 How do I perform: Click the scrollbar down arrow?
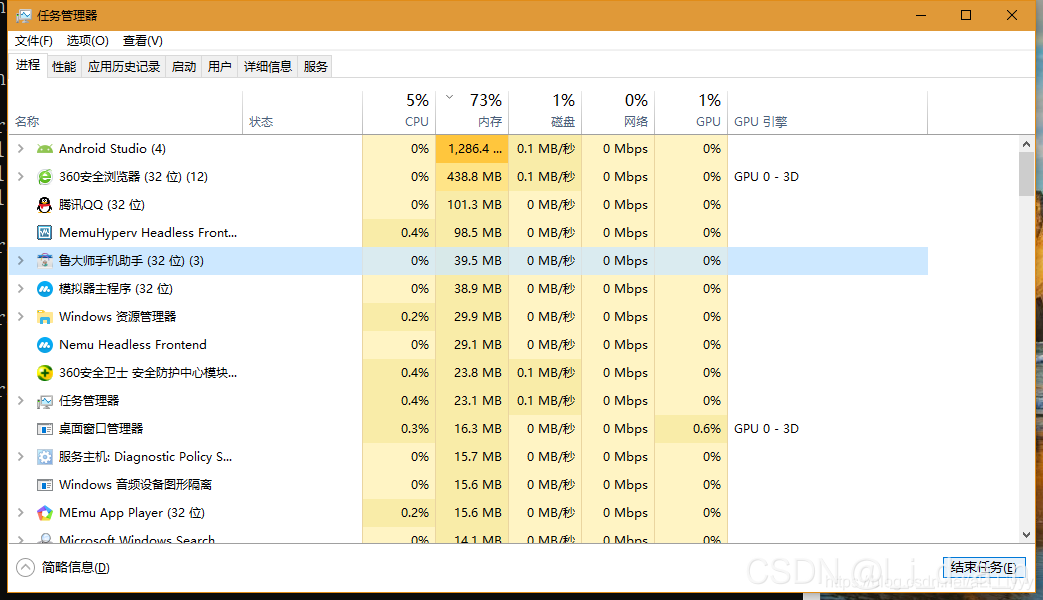pos(1026,535)
